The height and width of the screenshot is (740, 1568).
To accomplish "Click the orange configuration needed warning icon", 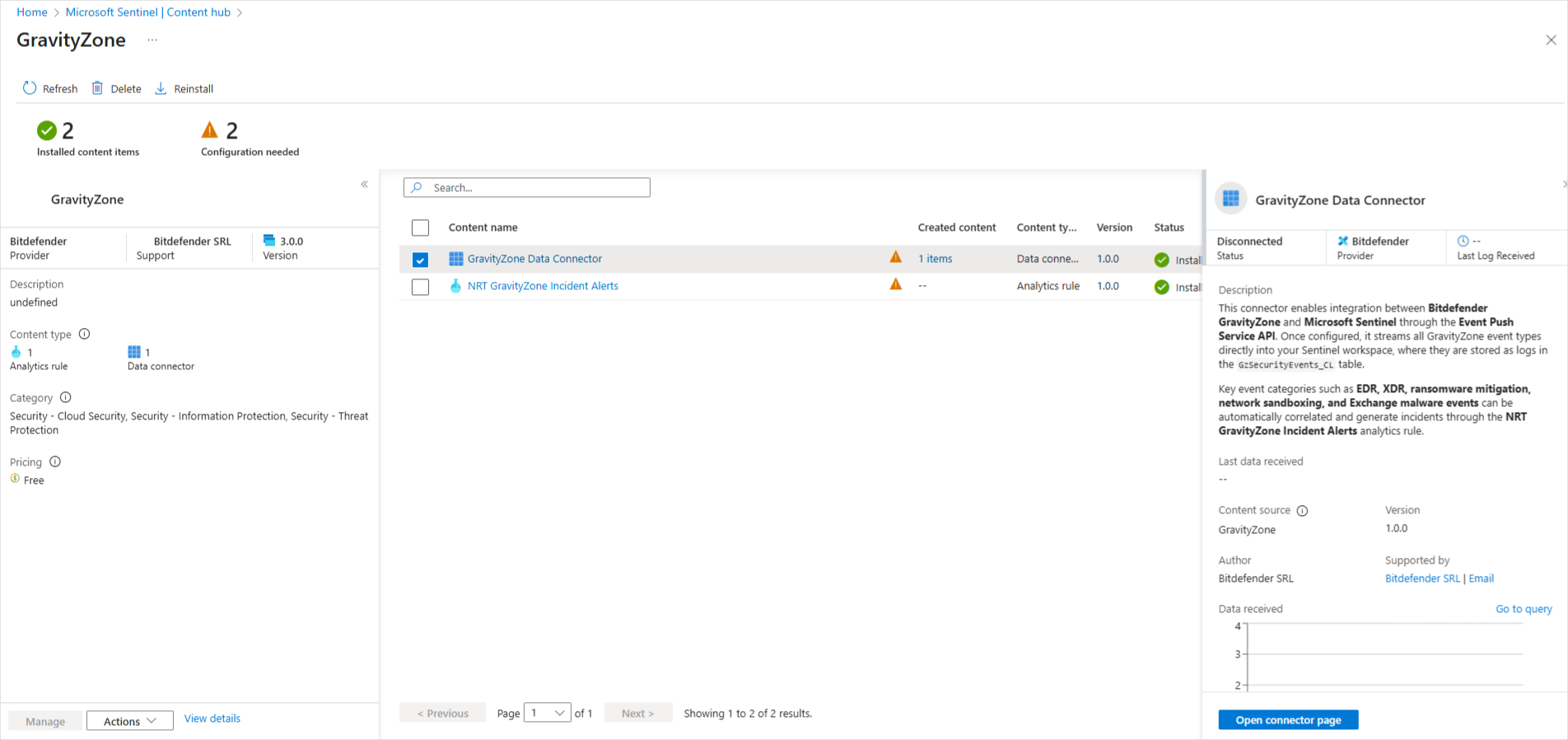I will click(x=210, y=129).
